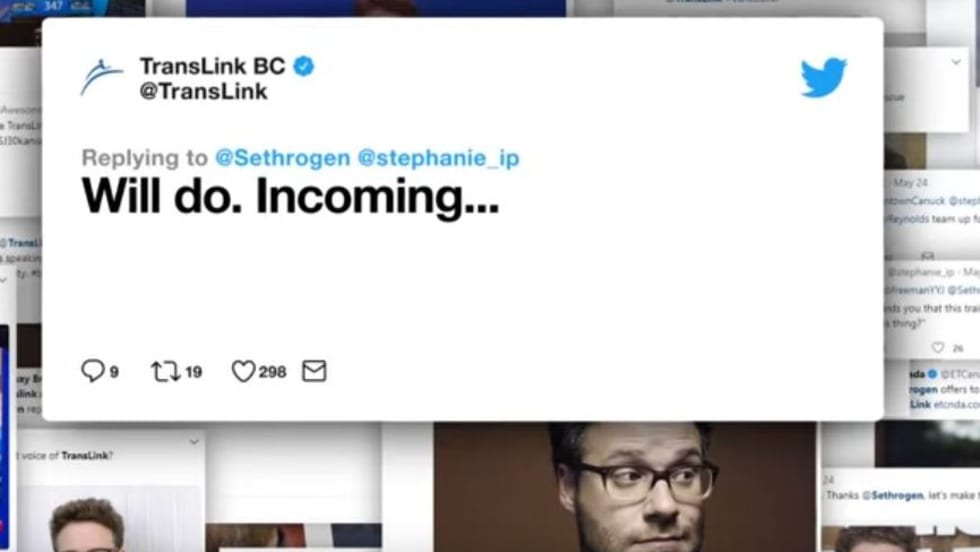Expand chevron on 'voice of TransLink?' tweet
The image size is (980, 552).
coord(194,442)
